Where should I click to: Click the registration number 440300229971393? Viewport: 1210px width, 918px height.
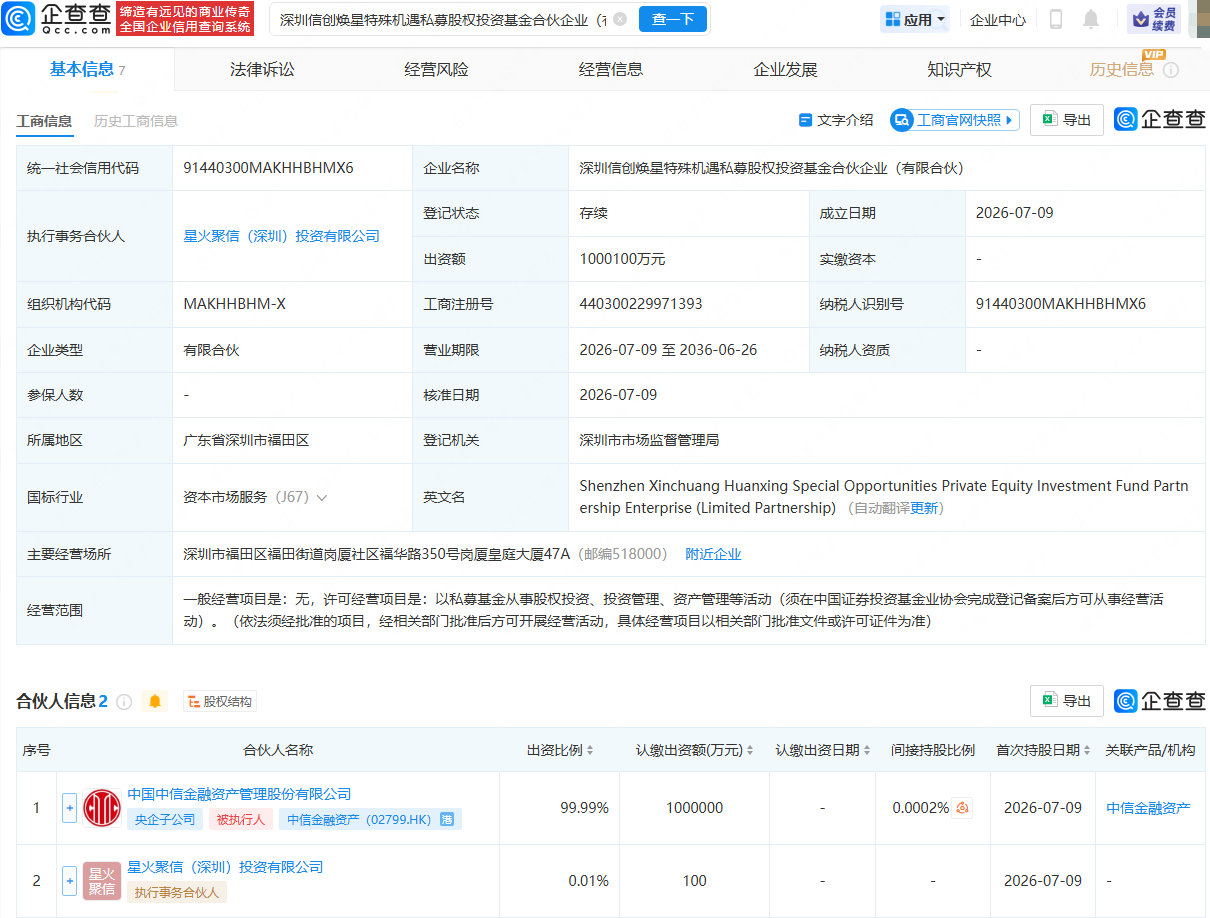[641, 304]
